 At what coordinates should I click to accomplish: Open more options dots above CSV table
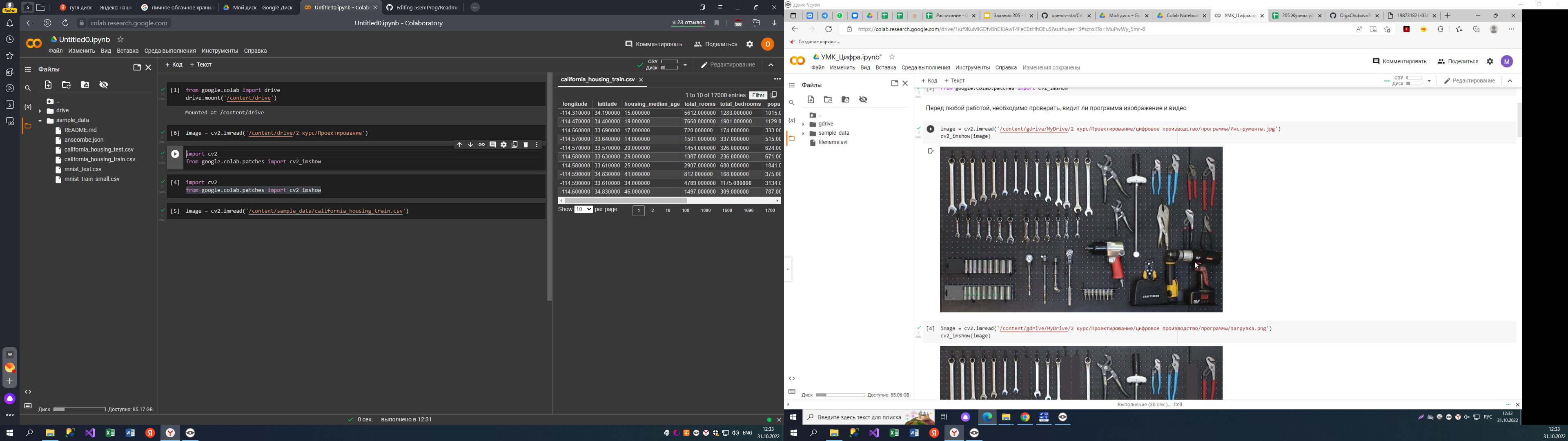pos(777,79)
